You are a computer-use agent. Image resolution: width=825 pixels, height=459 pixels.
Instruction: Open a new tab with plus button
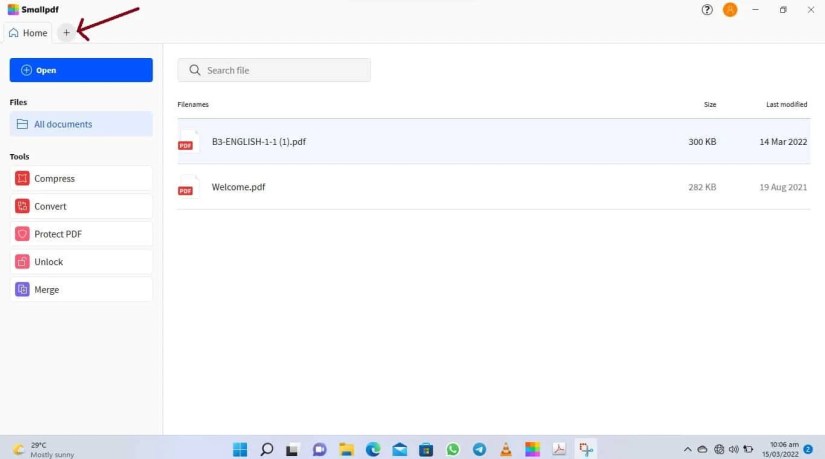pyautogui.click(x=66, y=33)
